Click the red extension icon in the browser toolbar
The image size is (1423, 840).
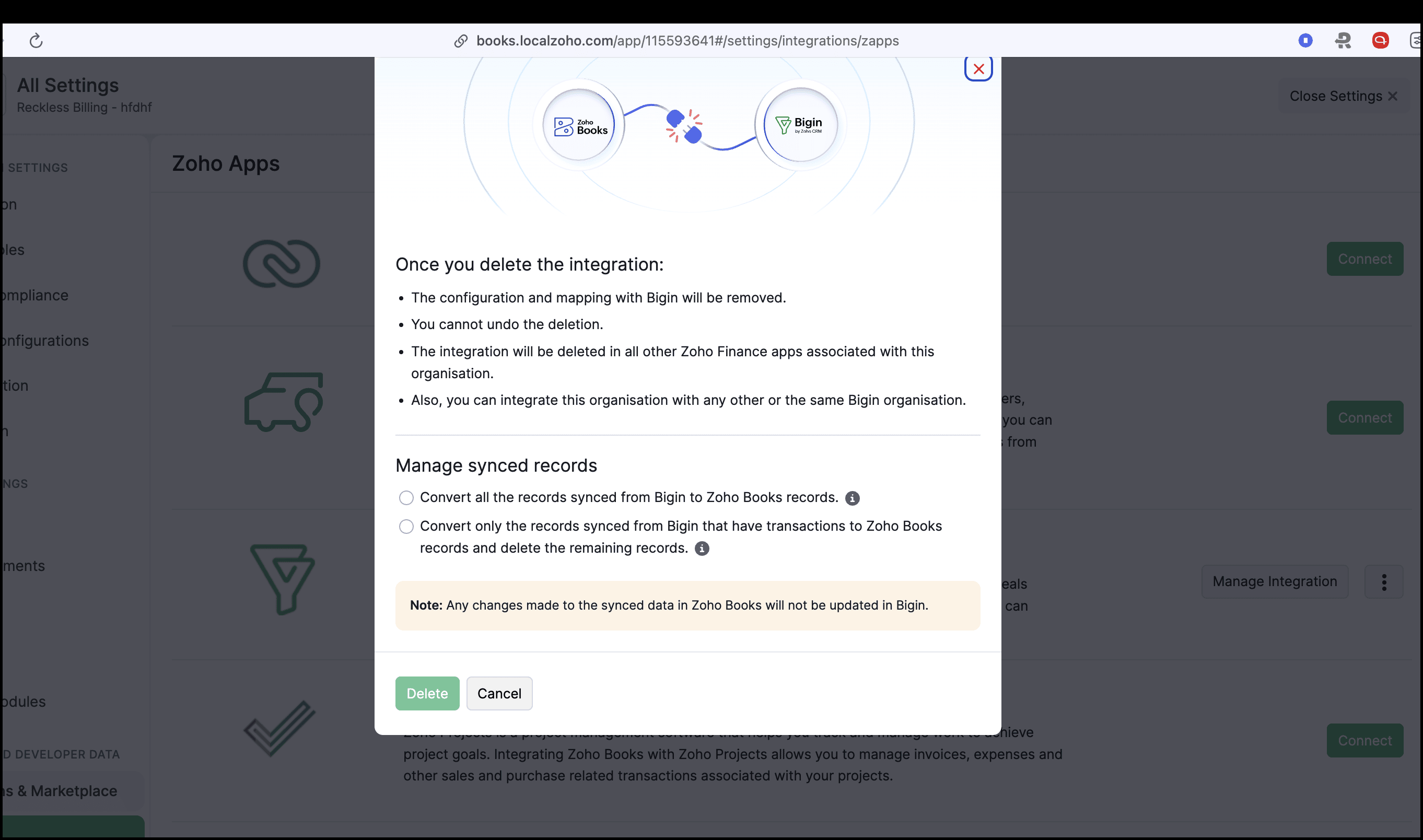[1380, 40]
